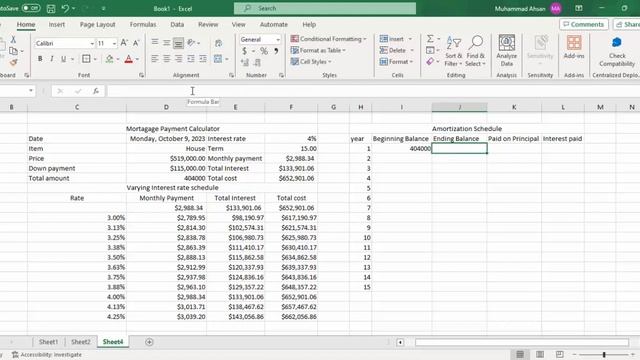Select Align Right
The image size is (640, 360).
point(178,59)
